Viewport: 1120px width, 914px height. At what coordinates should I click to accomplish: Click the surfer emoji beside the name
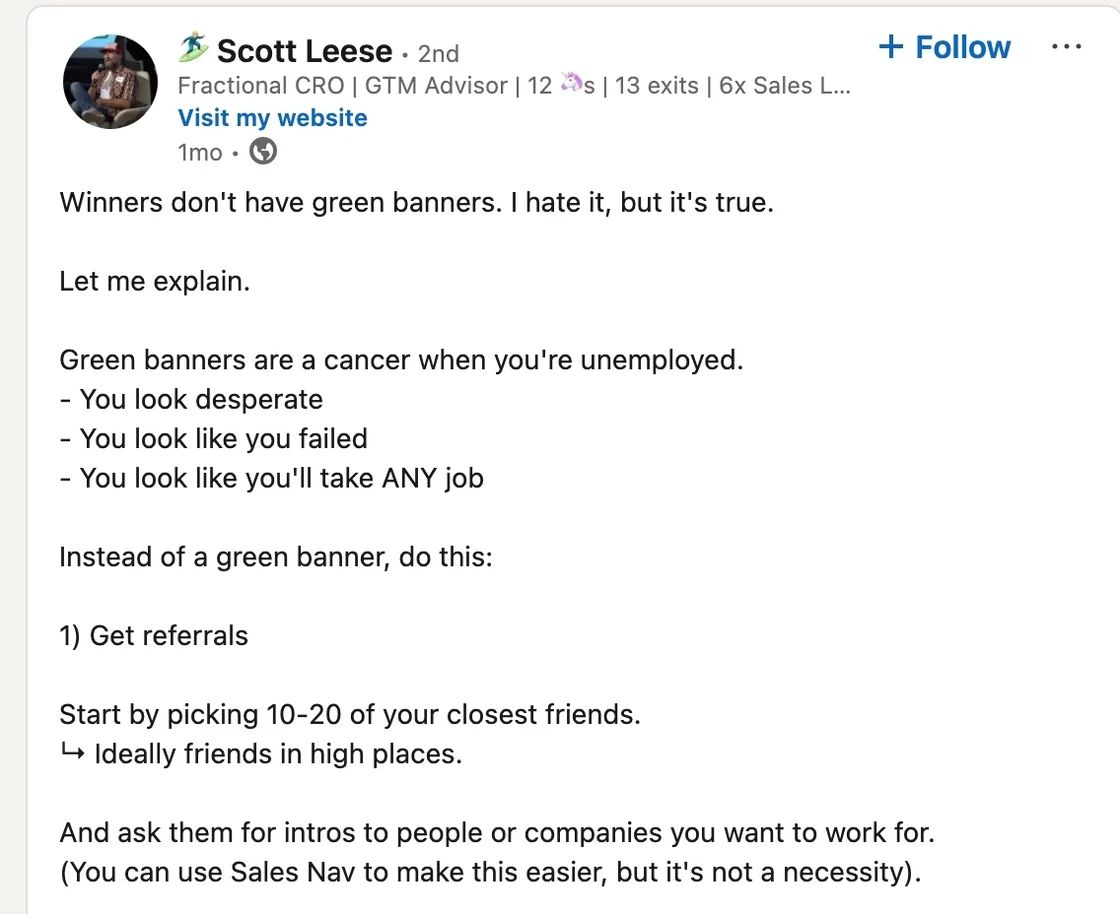(x=193, y=48)
